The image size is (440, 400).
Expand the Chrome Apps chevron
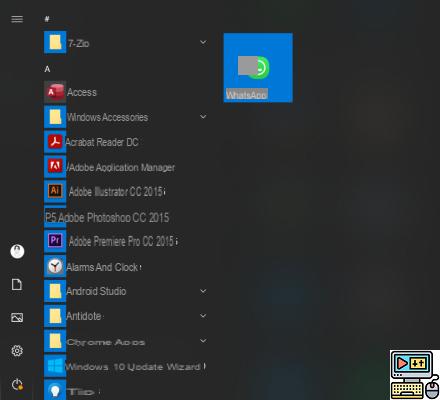tap(203, 341)
